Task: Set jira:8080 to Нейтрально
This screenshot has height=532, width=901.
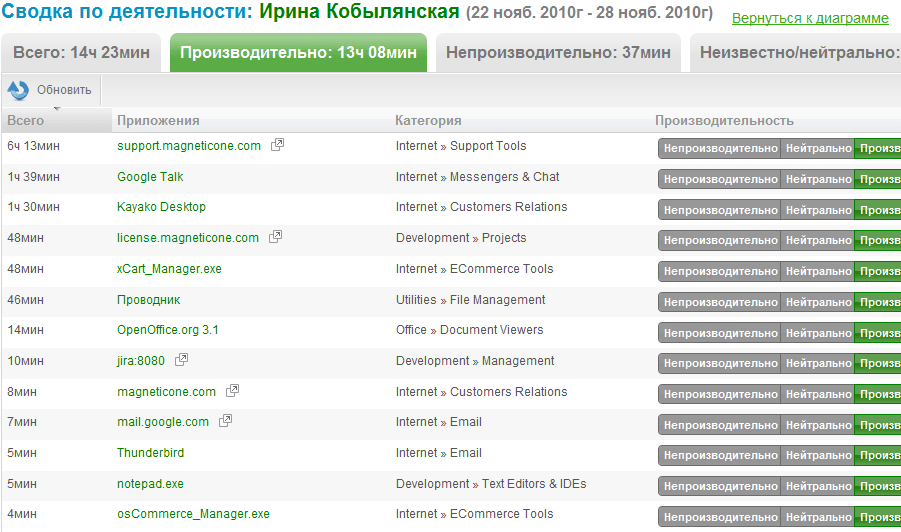Action: point(818,363)
